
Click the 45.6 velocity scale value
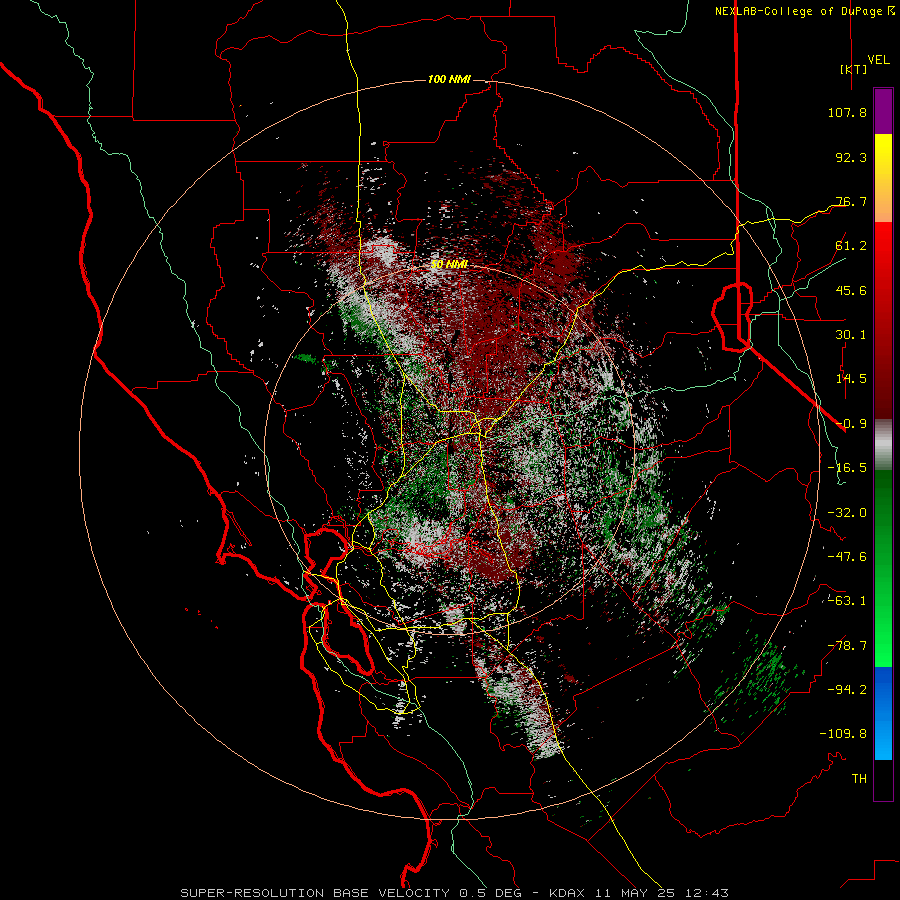[851, 290]
